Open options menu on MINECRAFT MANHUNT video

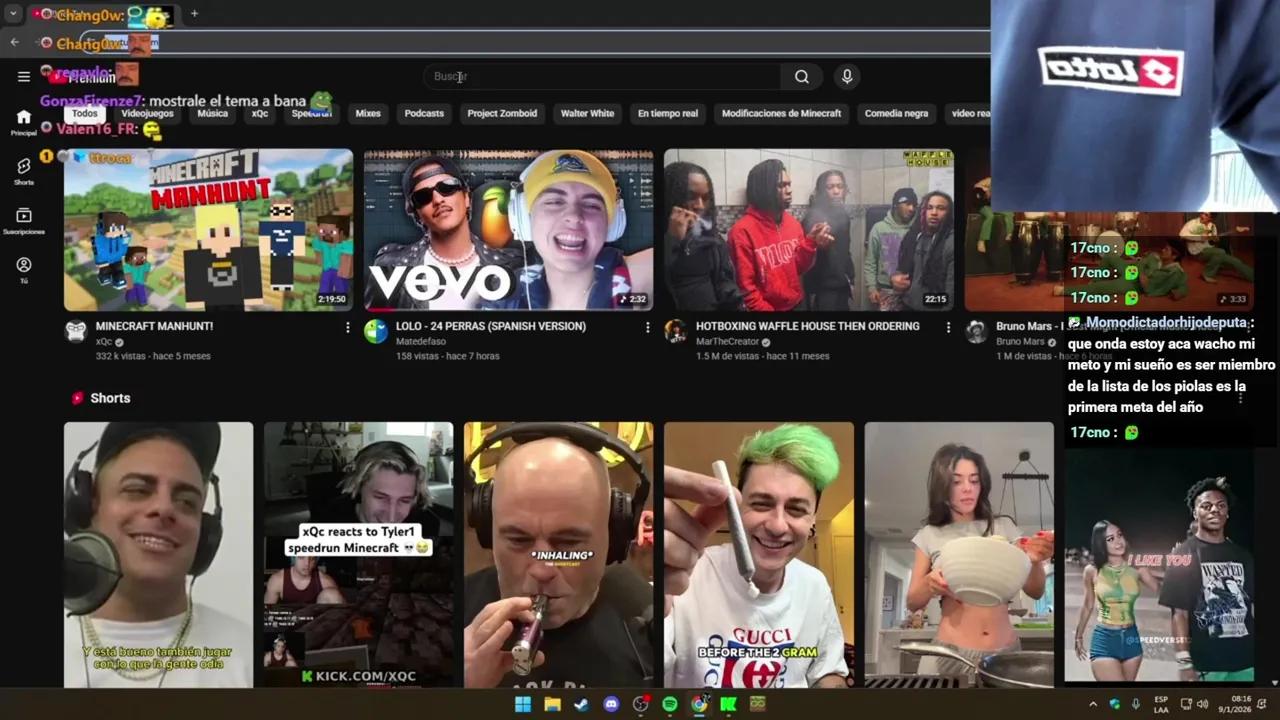347,326
